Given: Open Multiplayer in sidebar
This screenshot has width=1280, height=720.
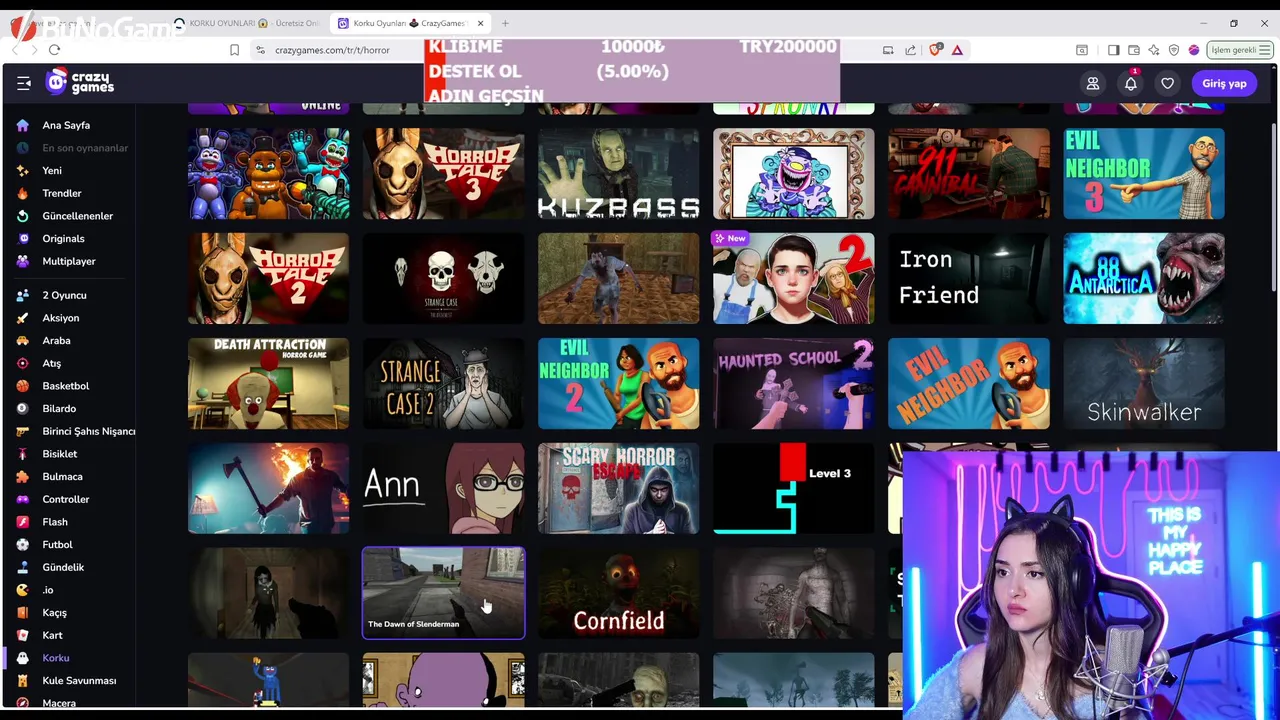Looking at the screenshot, I should 69,261.
